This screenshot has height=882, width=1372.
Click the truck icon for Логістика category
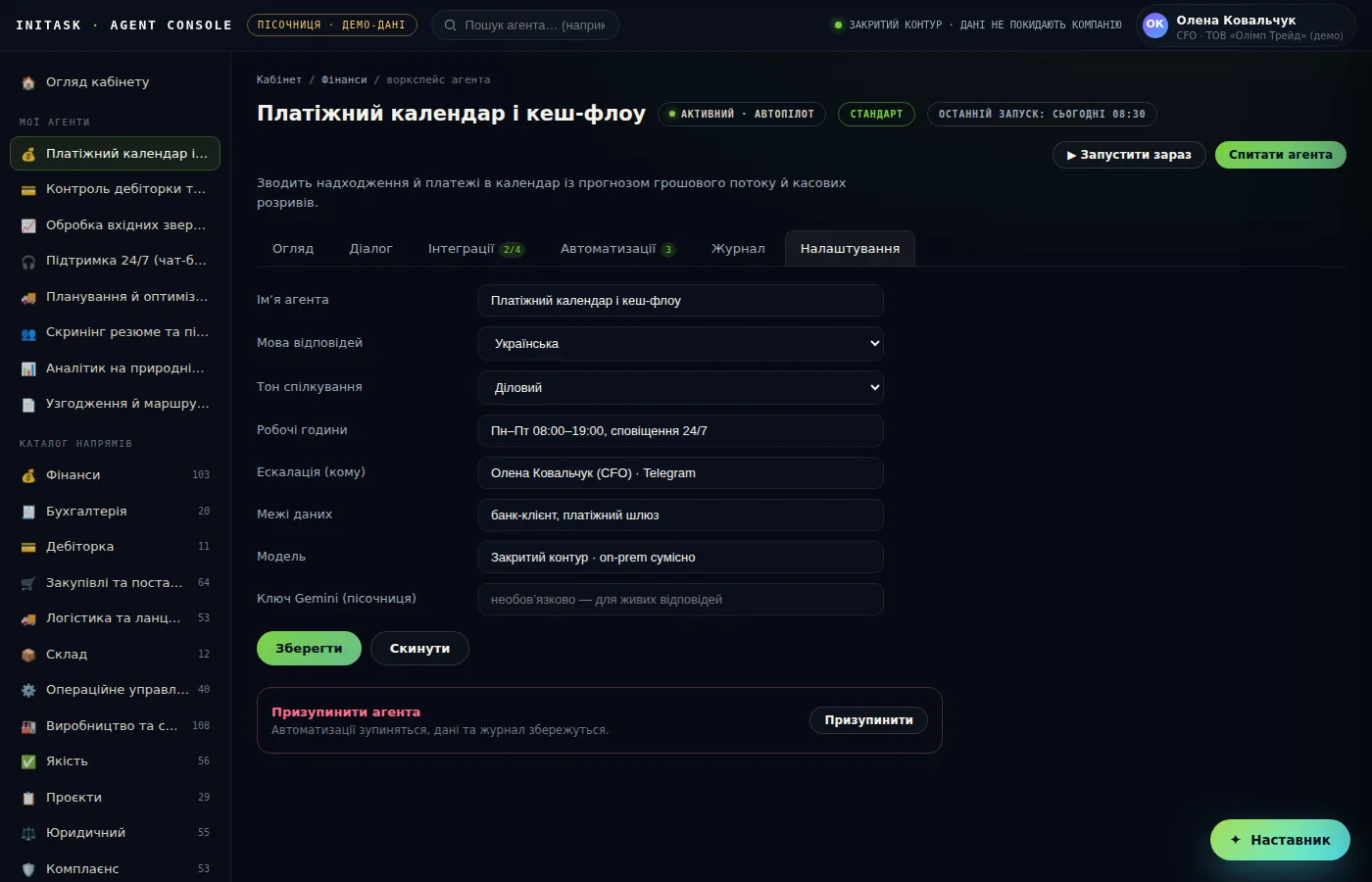point(28,618)
